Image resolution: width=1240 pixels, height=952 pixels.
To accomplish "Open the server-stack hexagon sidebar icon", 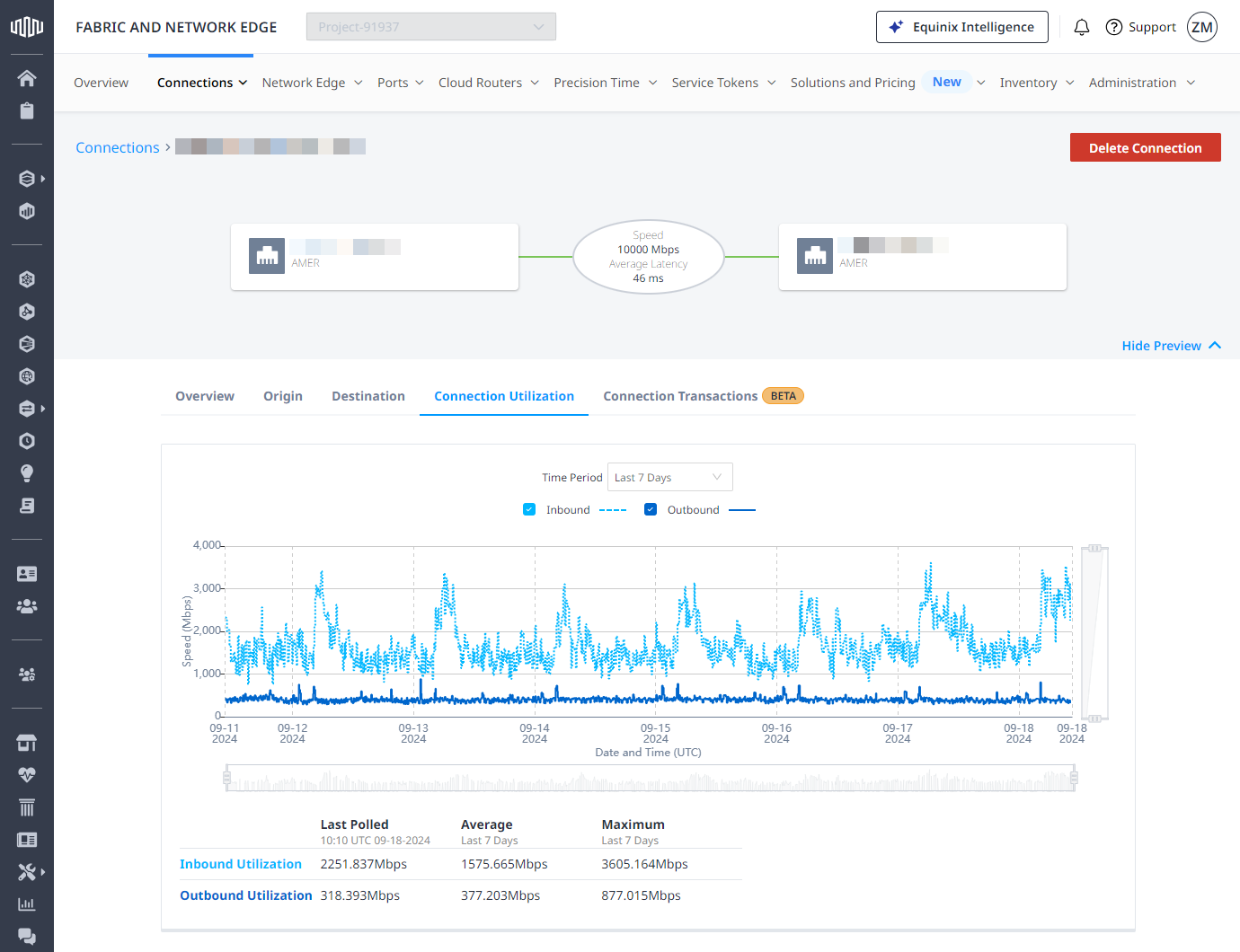I will click(x=27, y=344).
